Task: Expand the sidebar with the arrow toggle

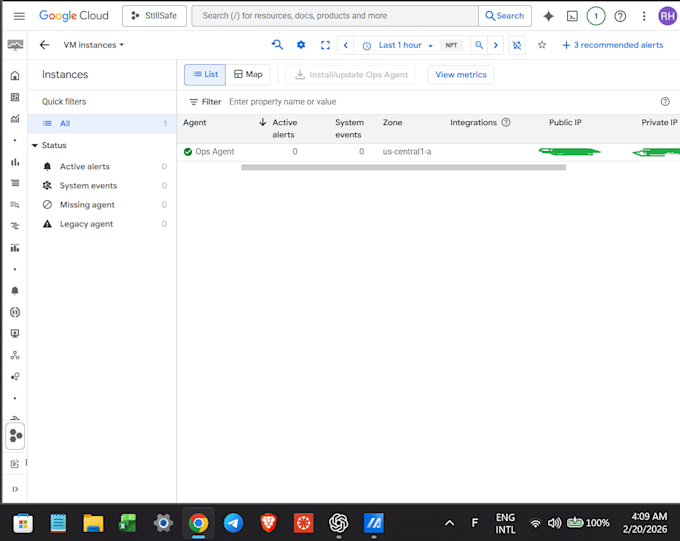Action: click(15, 489)
